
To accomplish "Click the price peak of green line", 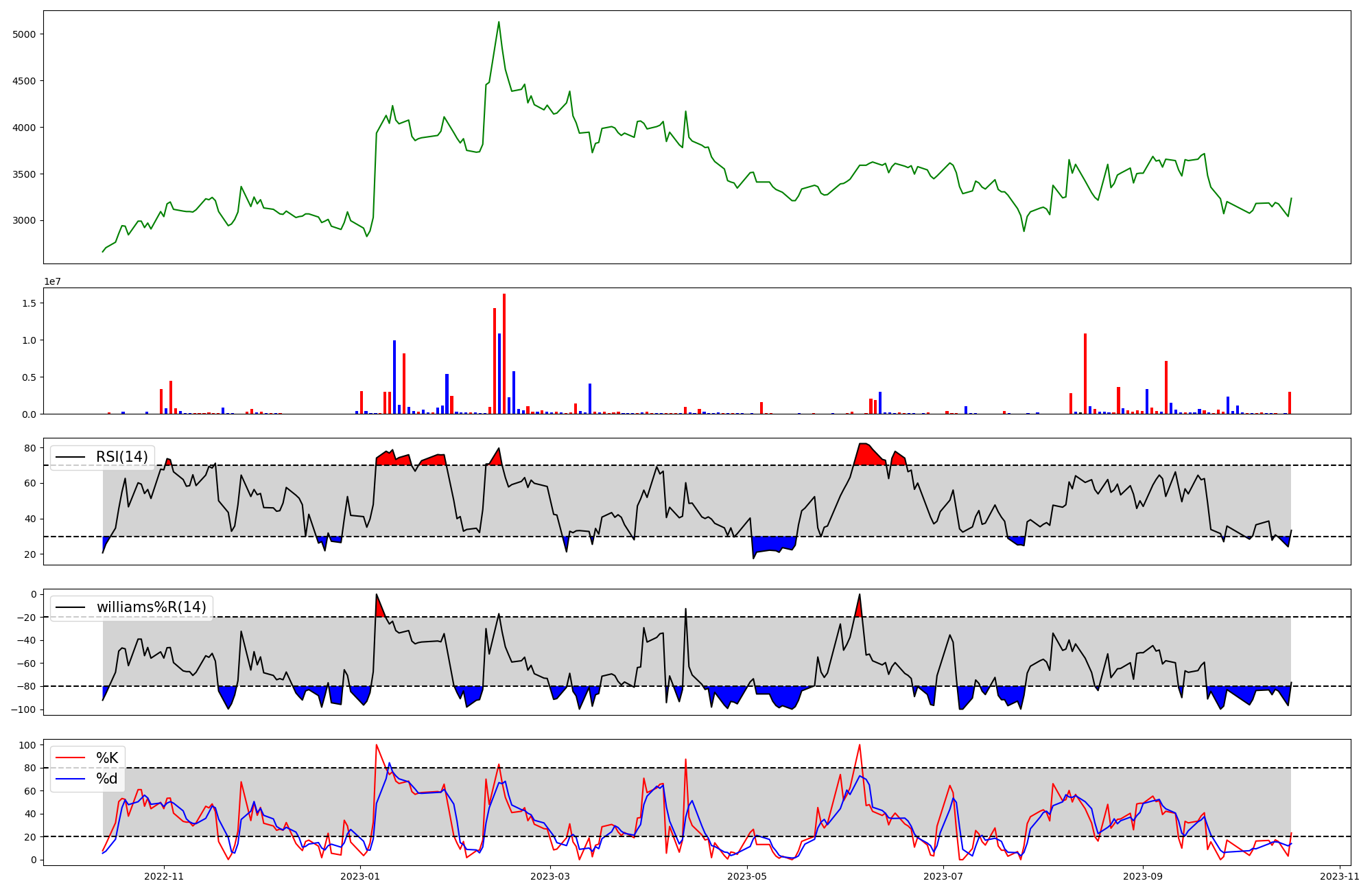I will pos(499,22).
